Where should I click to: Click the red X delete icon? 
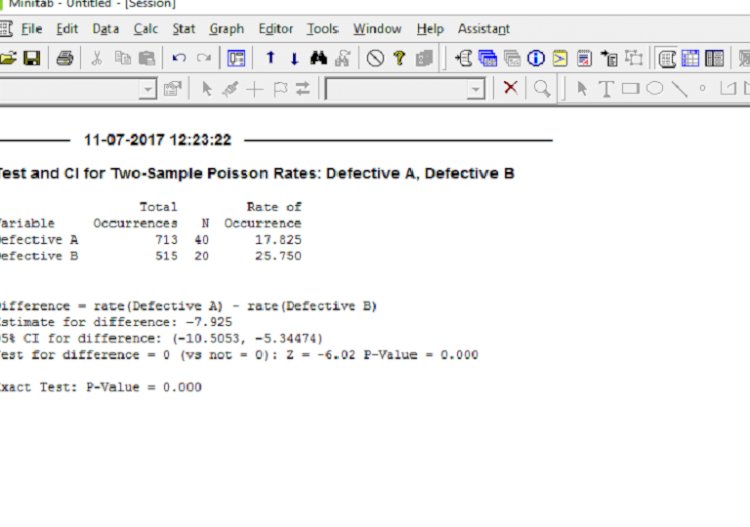point(510,88)
